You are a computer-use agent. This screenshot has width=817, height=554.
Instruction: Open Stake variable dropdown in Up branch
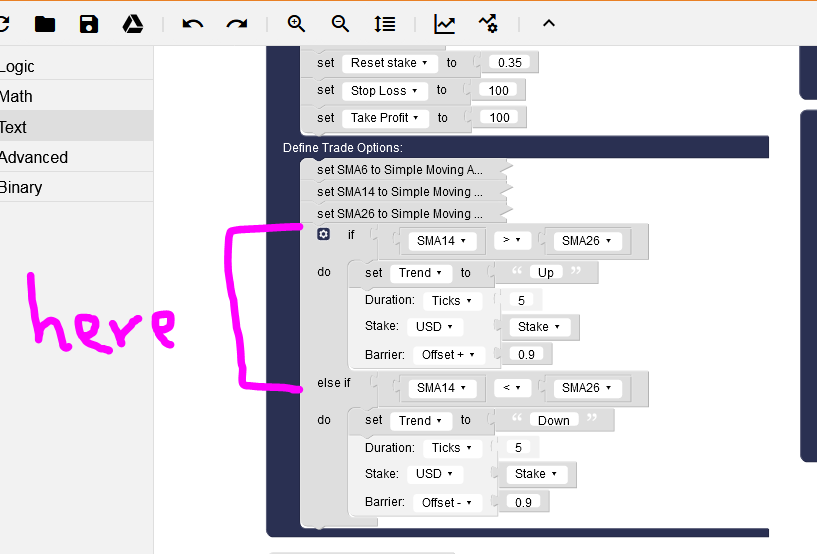tap(539, 327)
